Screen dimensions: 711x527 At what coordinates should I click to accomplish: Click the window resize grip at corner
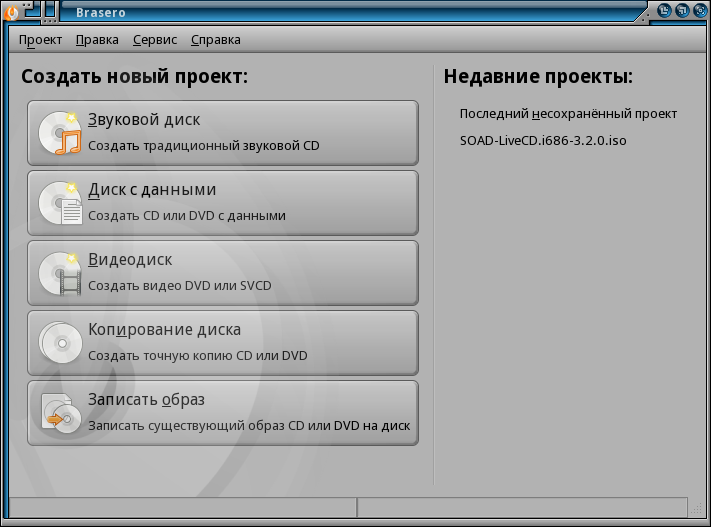[x=696, y=509]
